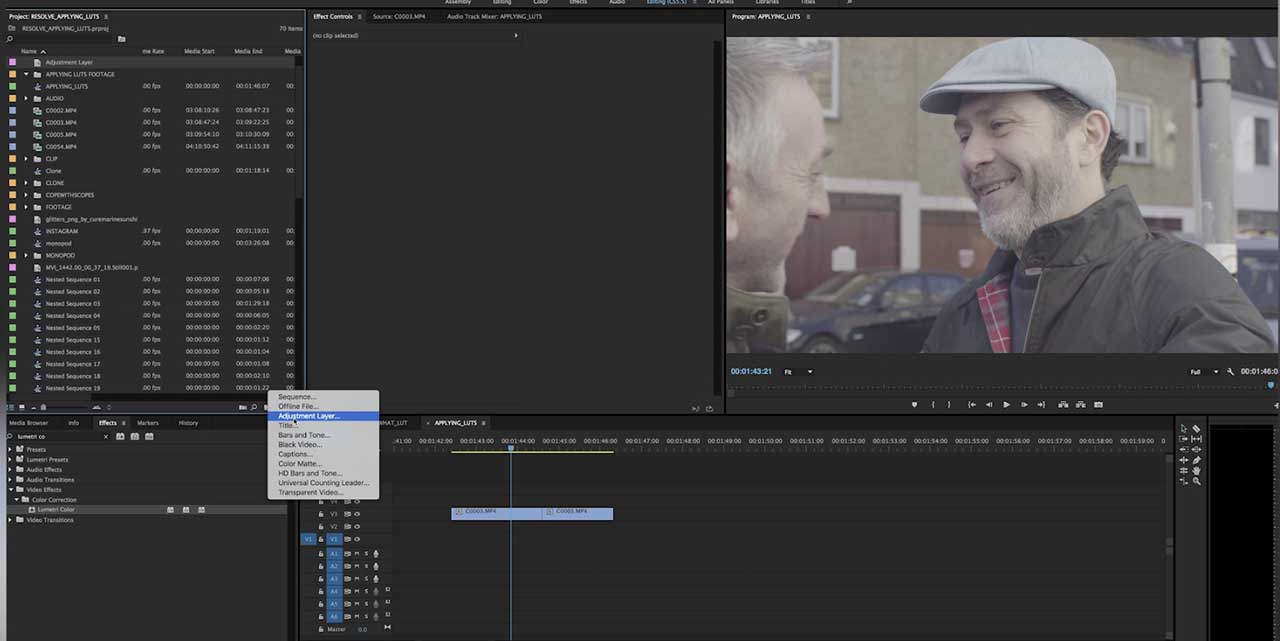Choose Transparent Video menu entry
Viewport: 1280px width, 641px height.
[323, 492]
